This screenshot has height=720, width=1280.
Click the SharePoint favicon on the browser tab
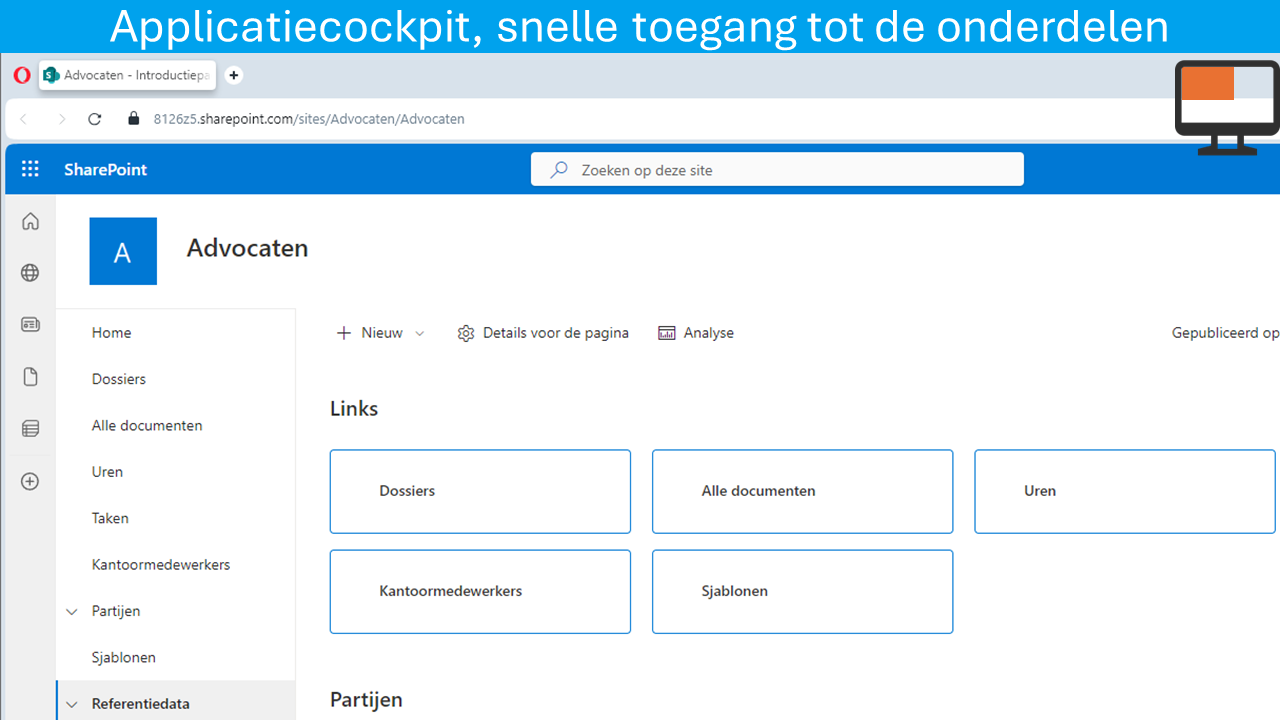pos(52,75)
